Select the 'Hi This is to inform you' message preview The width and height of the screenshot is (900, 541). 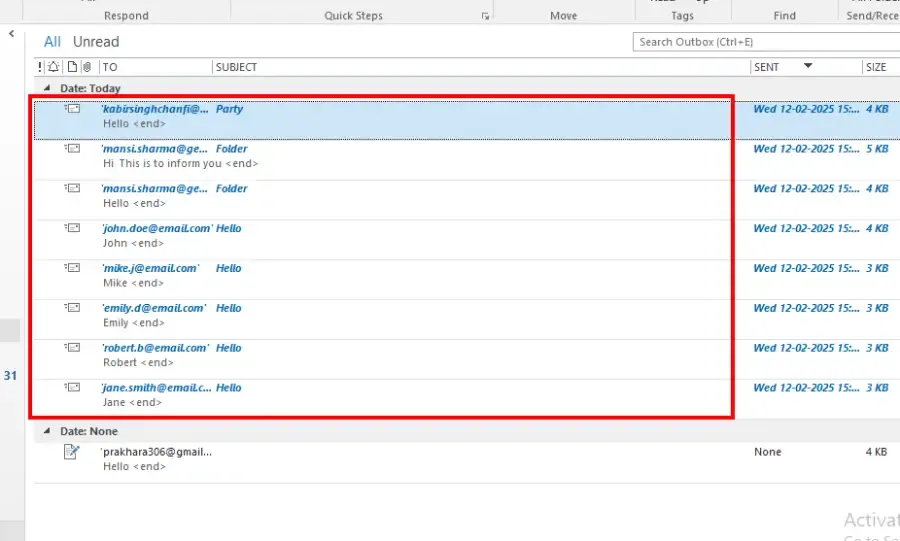181,164
